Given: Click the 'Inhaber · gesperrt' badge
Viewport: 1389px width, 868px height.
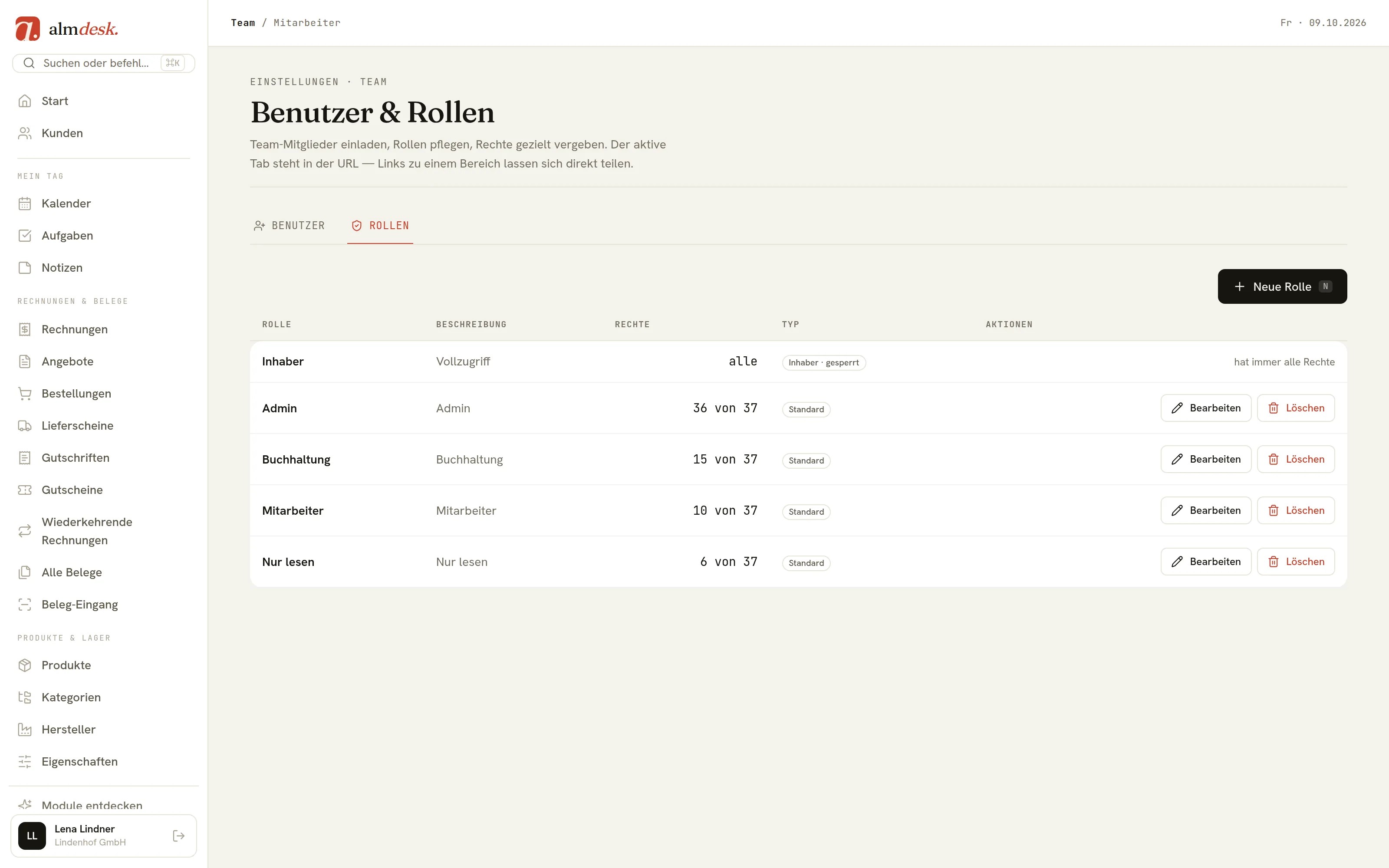Looking at the screenshot, I should coord(824,363).
